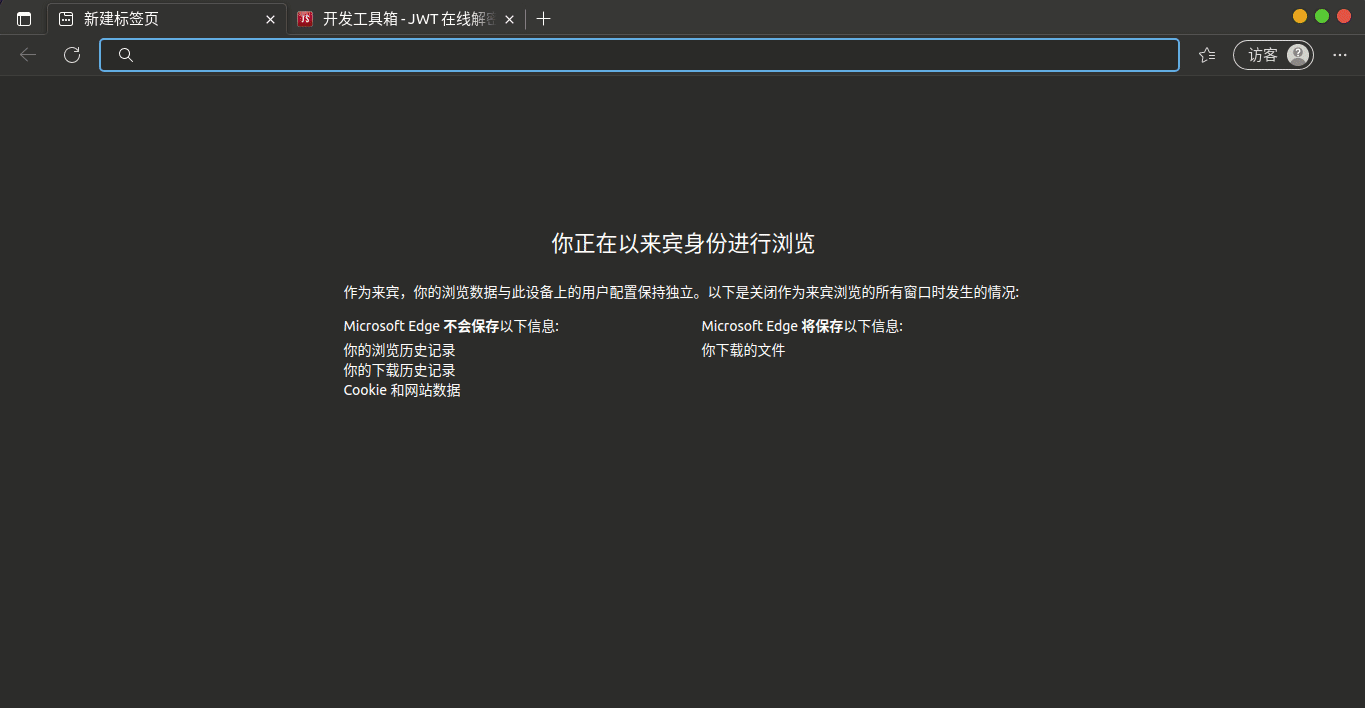Open the favorites star icon
1365x708 pixels.
[1207, 55]
